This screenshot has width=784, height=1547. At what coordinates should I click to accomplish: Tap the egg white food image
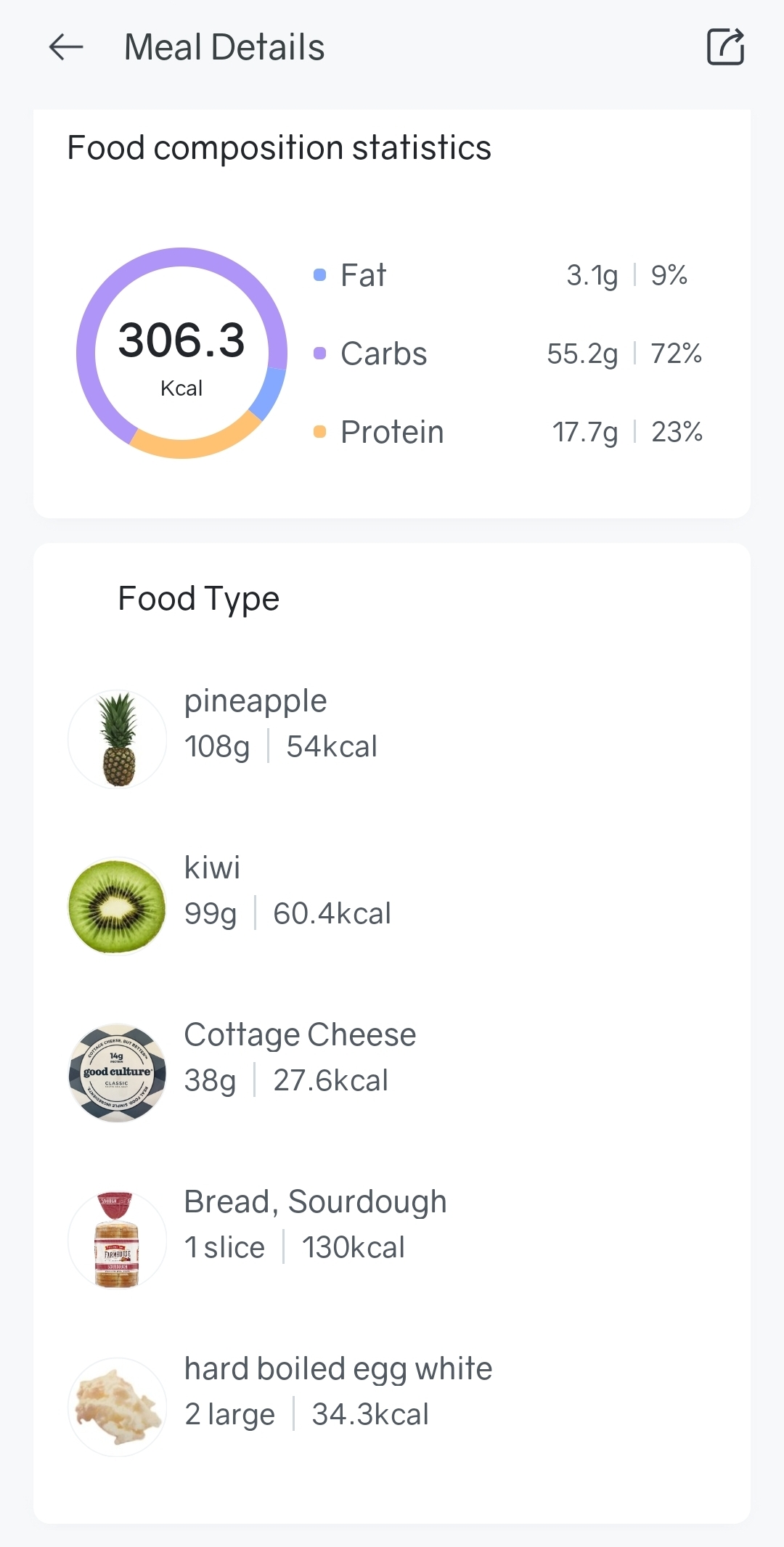[x=118, y=1407]
